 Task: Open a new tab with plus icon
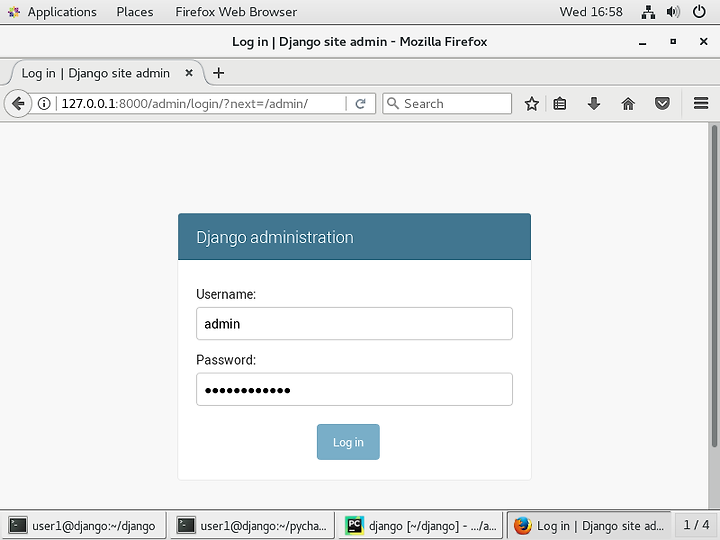click(219, 73)
